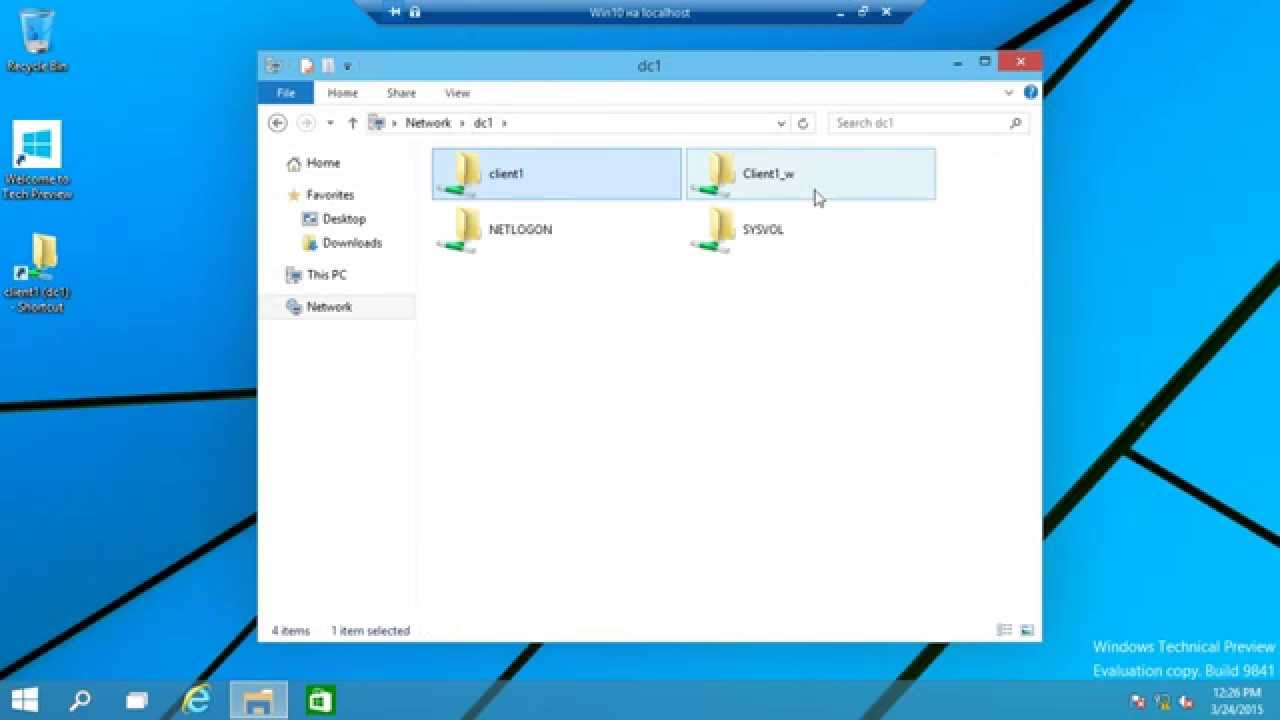Open the client1 shared folder
Image resolution: width=1280 pixels, height=720 pixels.
[x=557, y=174]
